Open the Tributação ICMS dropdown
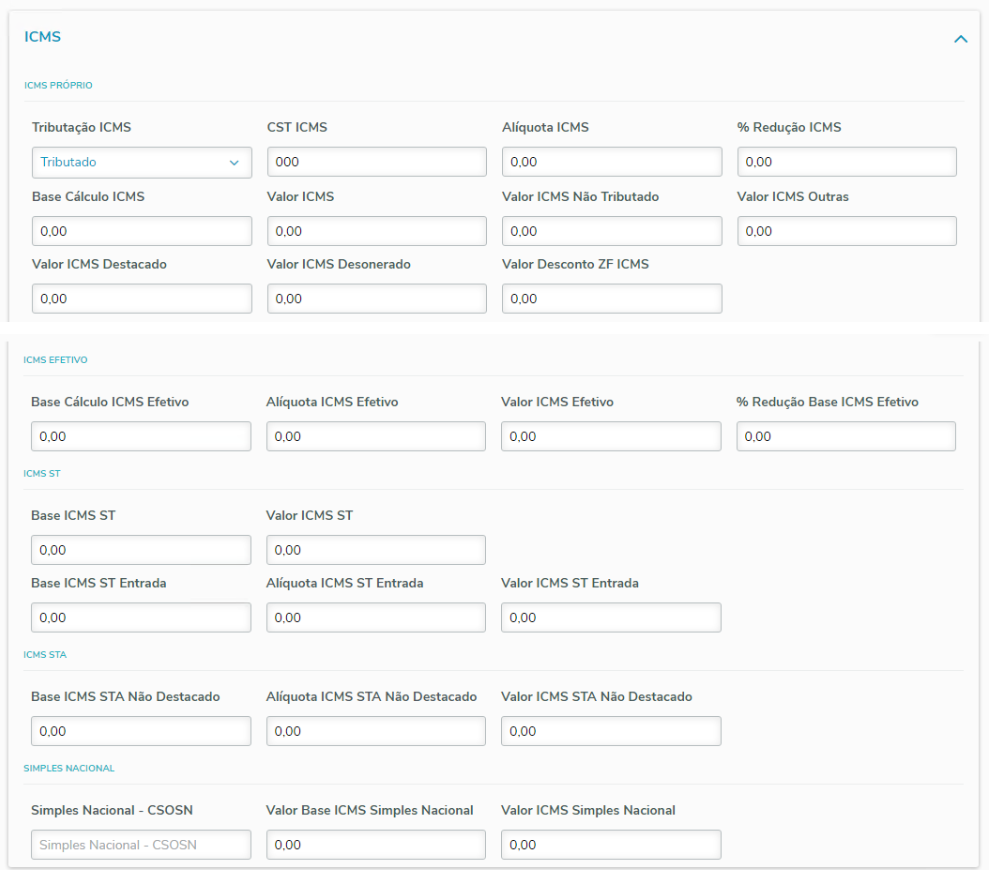The image size is (990, 875). point(141,162)
